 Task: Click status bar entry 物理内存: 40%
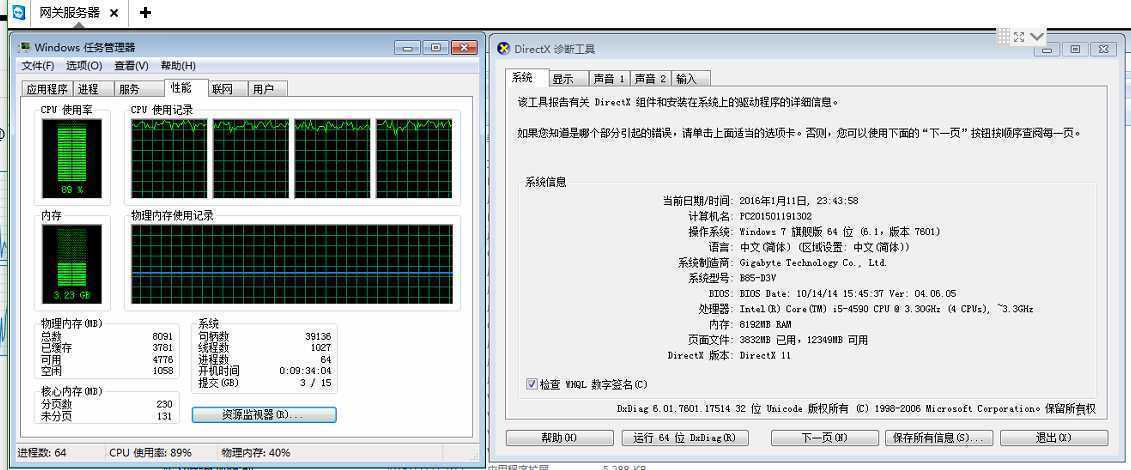(x=256, y=453)
